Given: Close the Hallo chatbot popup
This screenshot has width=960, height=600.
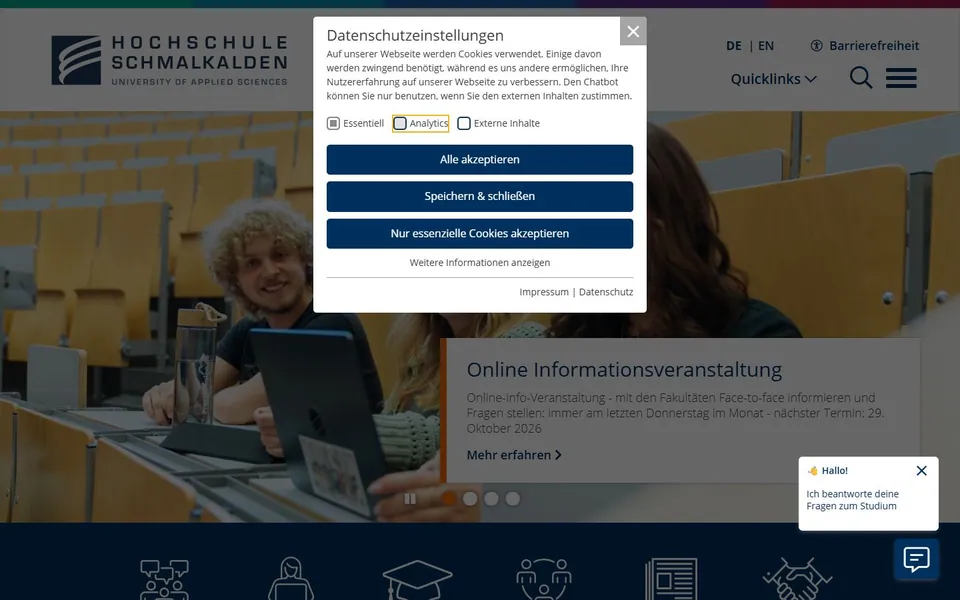Looking at the screenshot, I should [921, 471].
